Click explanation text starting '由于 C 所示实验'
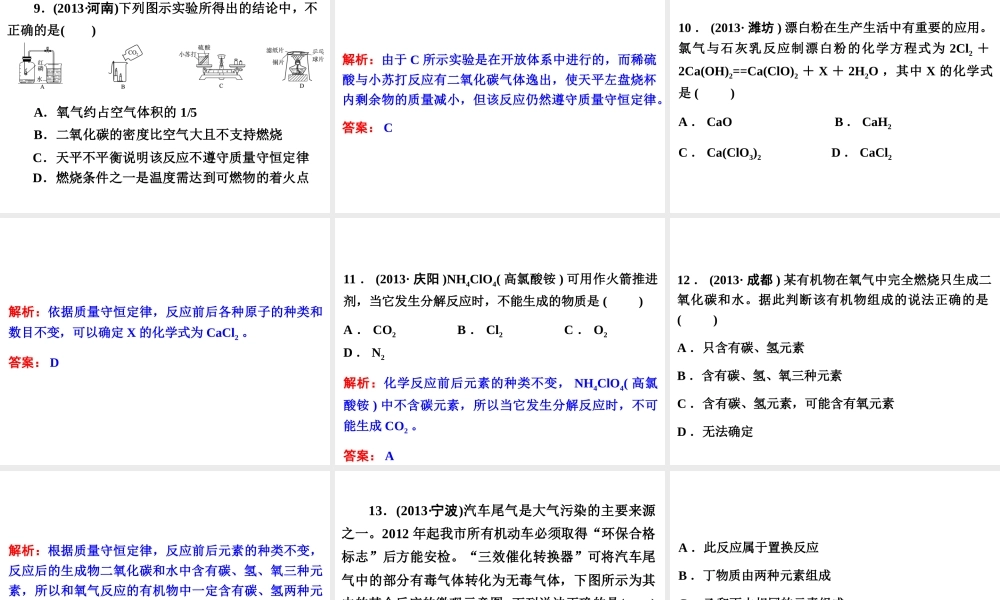This screenshot has width=1000, height=600. tap(504, 80)
